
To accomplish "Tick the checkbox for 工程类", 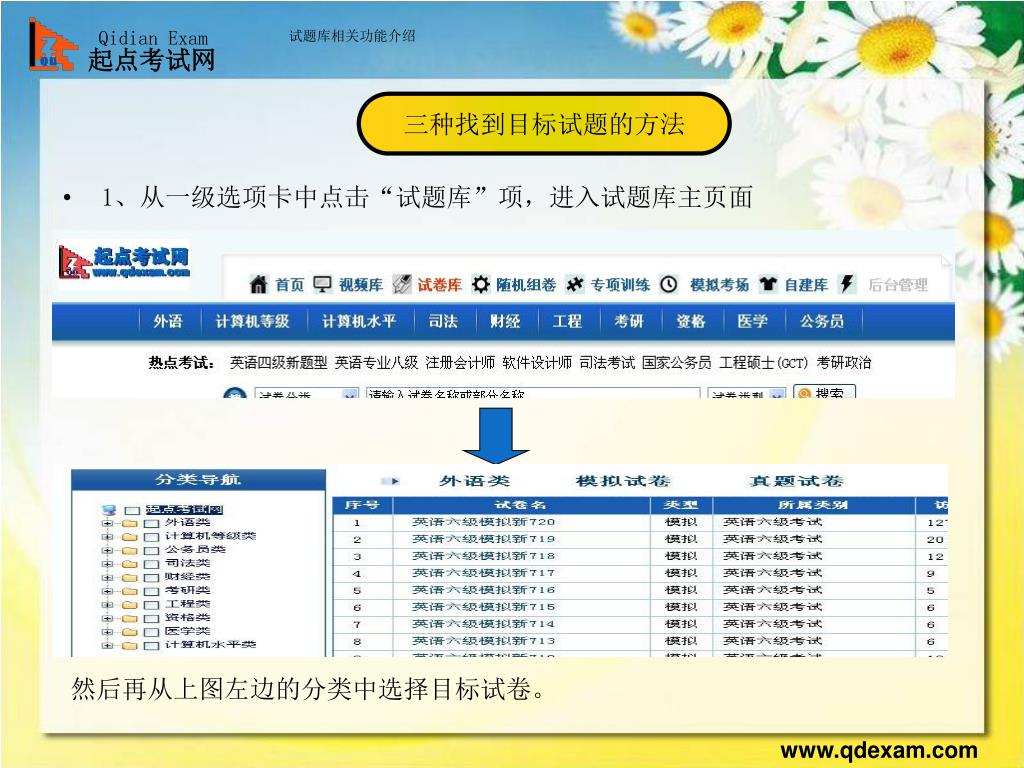I will coord(151,605).
